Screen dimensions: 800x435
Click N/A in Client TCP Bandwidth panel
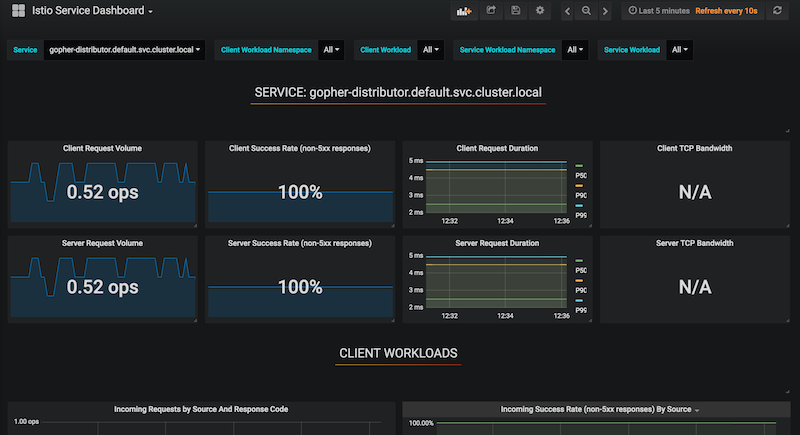click(694, 192)
